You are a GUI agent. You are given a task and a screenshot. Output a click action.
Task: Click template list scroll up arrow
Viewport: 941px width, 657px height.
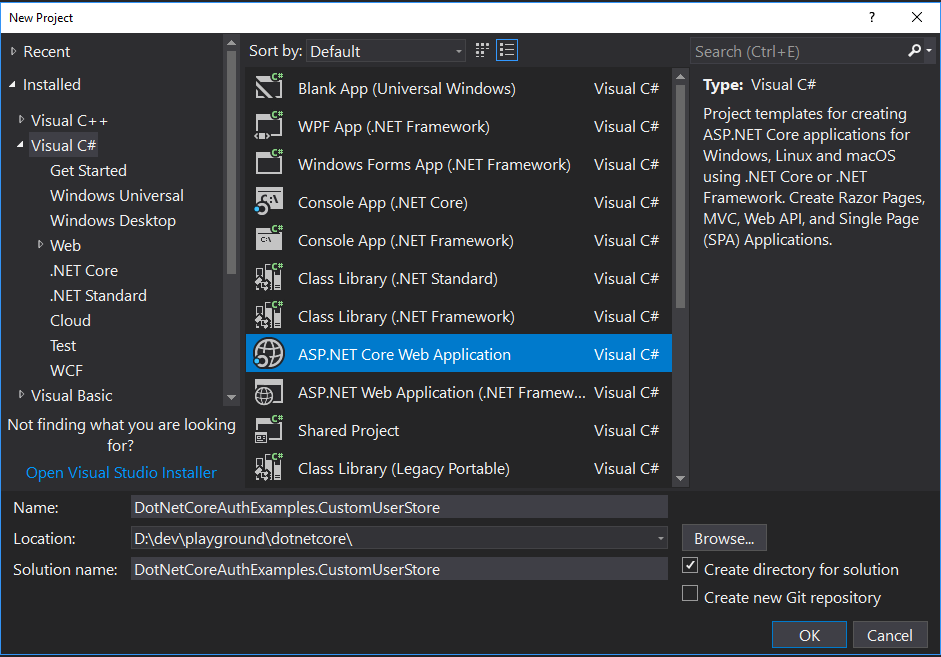click(680, 77)
